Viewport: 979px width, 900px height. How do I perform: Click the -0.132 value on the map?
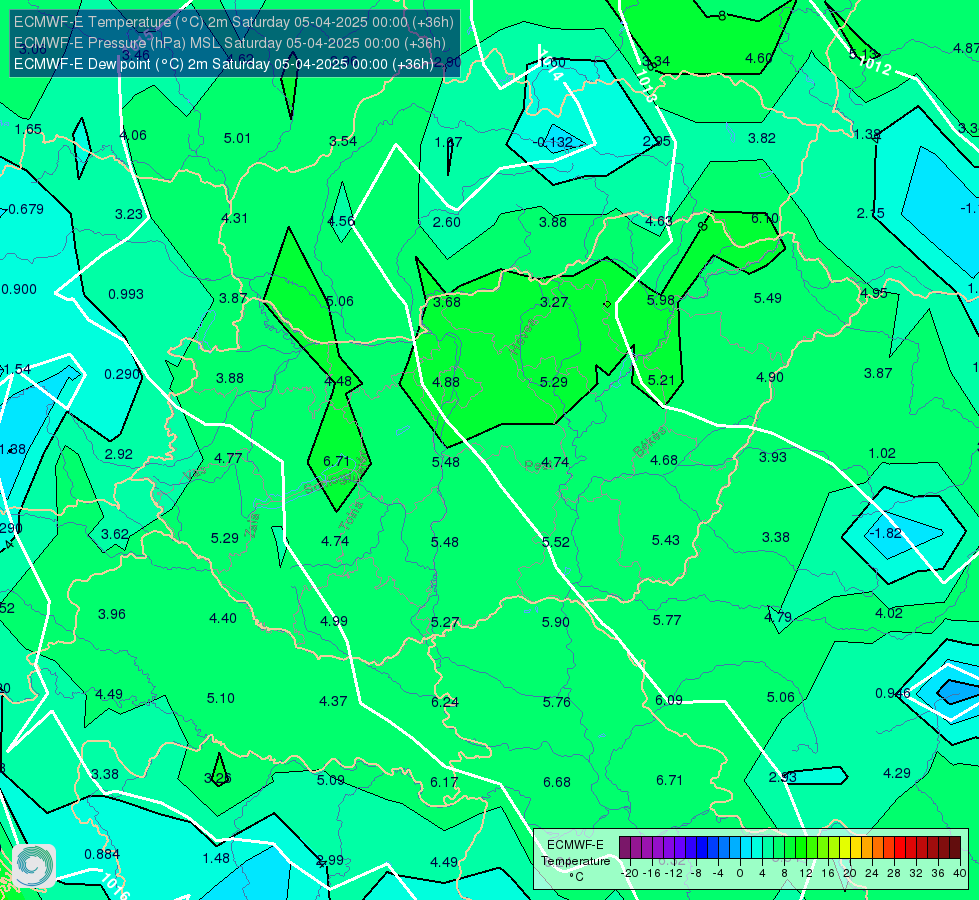[554, 142]
